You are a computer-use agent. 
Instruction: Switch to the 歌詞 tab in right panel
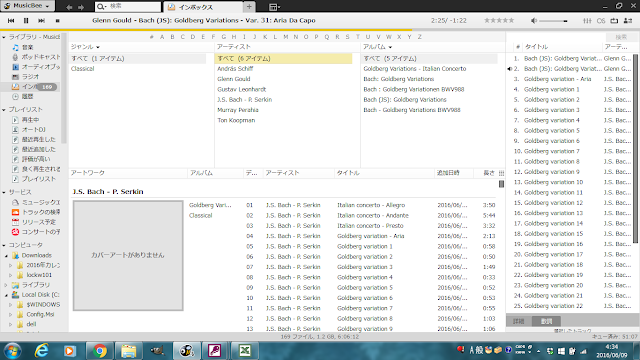pos(547,321)
